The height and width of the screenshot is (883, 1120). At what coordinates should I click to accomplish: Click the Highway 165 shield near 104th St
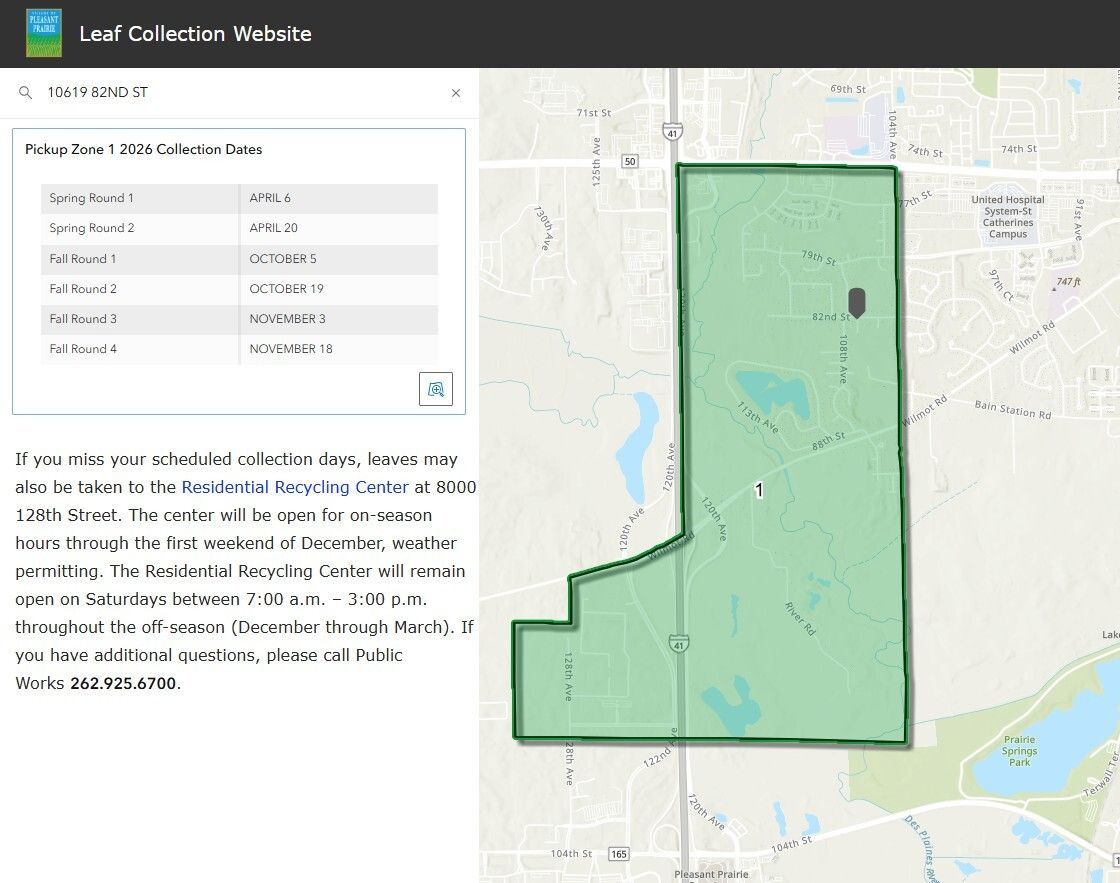point(619,854)
